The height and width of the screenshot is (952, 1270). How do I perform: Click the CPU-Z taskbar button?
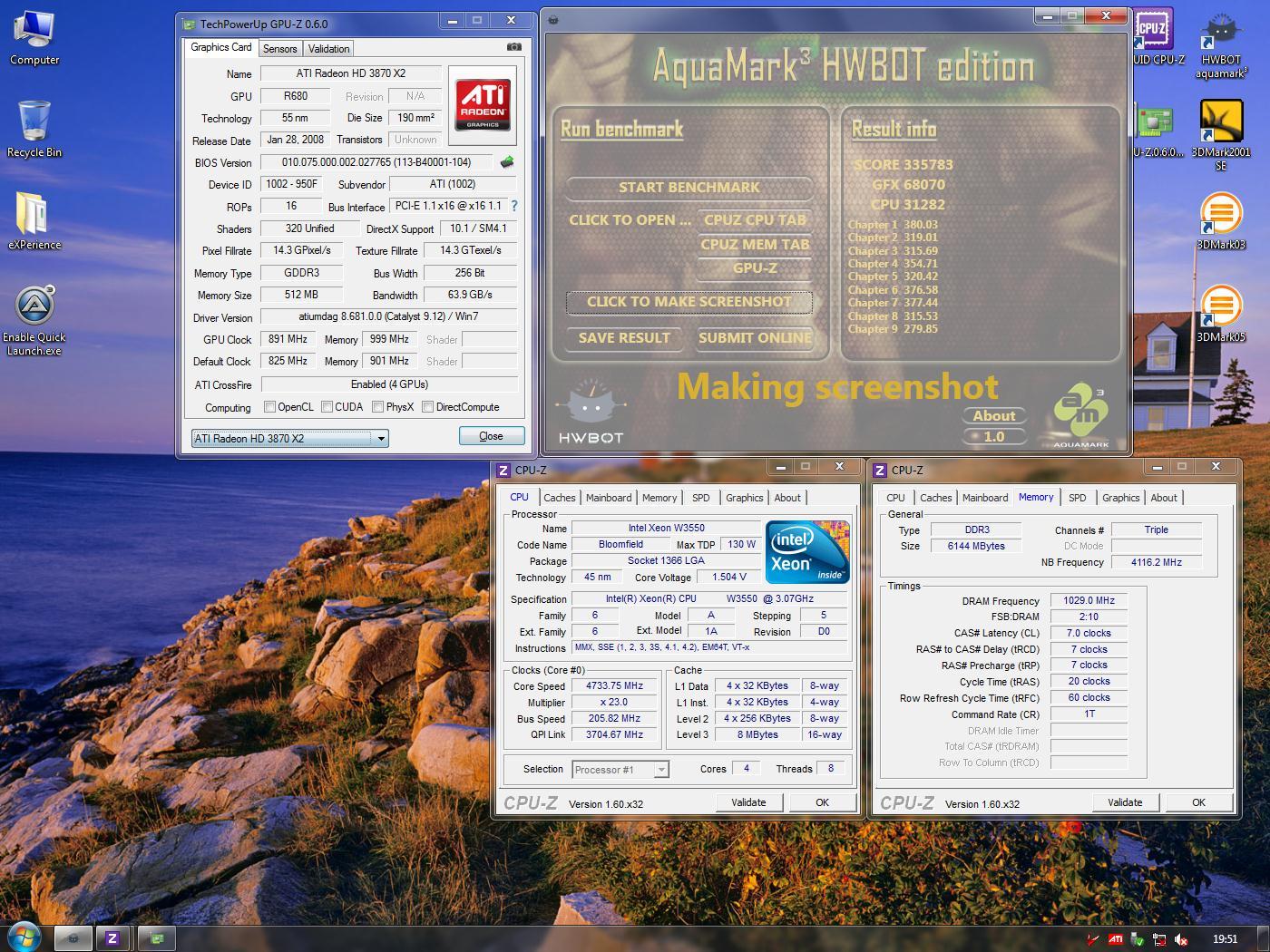[112, 938]
